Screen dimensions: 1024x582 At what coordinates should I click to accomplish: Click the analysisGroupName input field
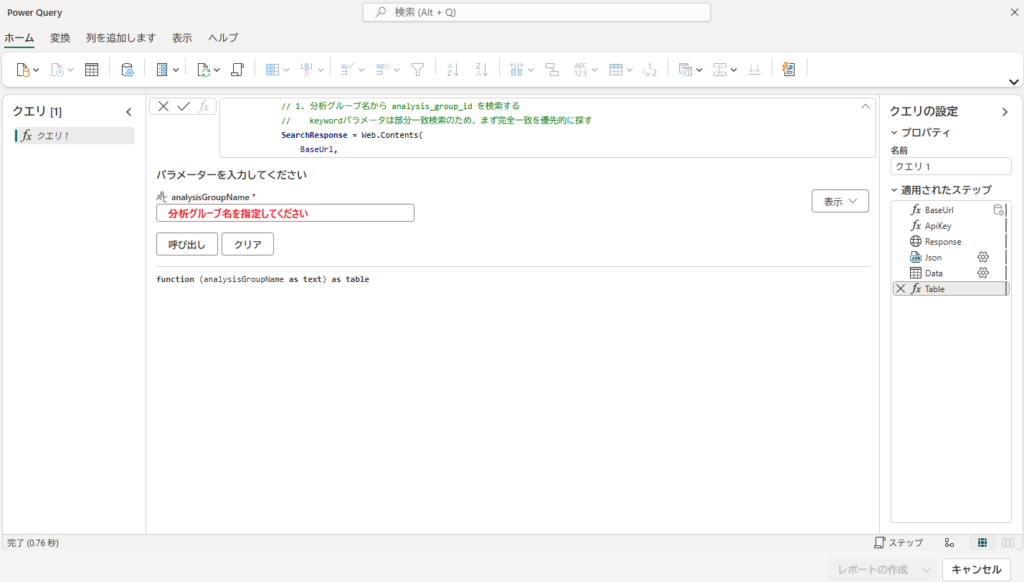tap(285, 213)
